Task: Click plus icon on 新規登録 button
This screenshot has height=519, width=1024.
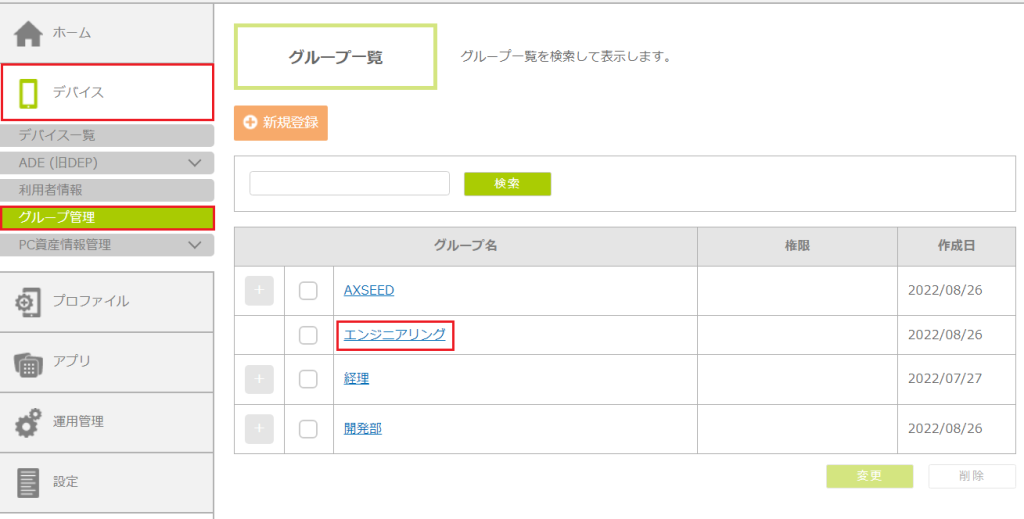Action: (x=250, y=122)
